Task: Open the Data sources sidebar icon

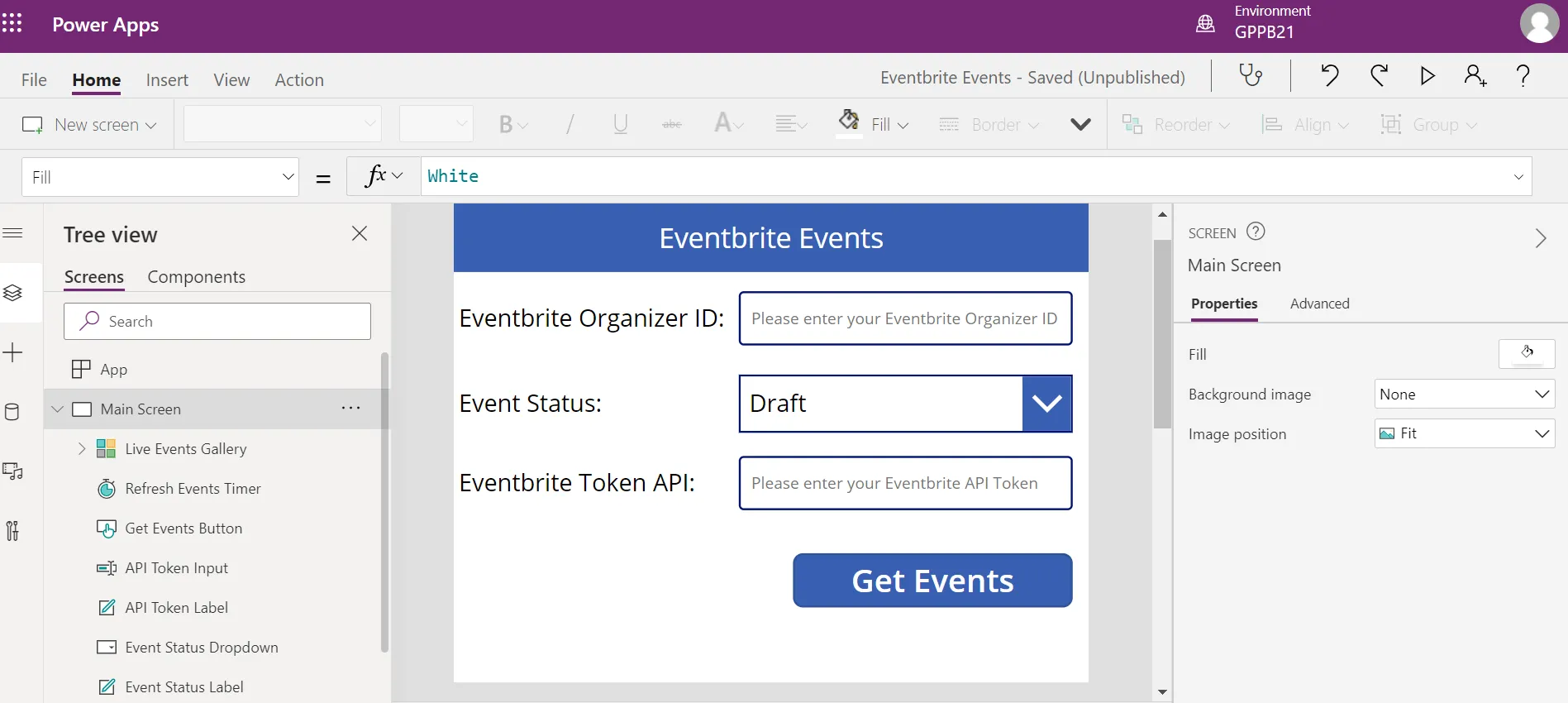Action: tap(12, 412)
